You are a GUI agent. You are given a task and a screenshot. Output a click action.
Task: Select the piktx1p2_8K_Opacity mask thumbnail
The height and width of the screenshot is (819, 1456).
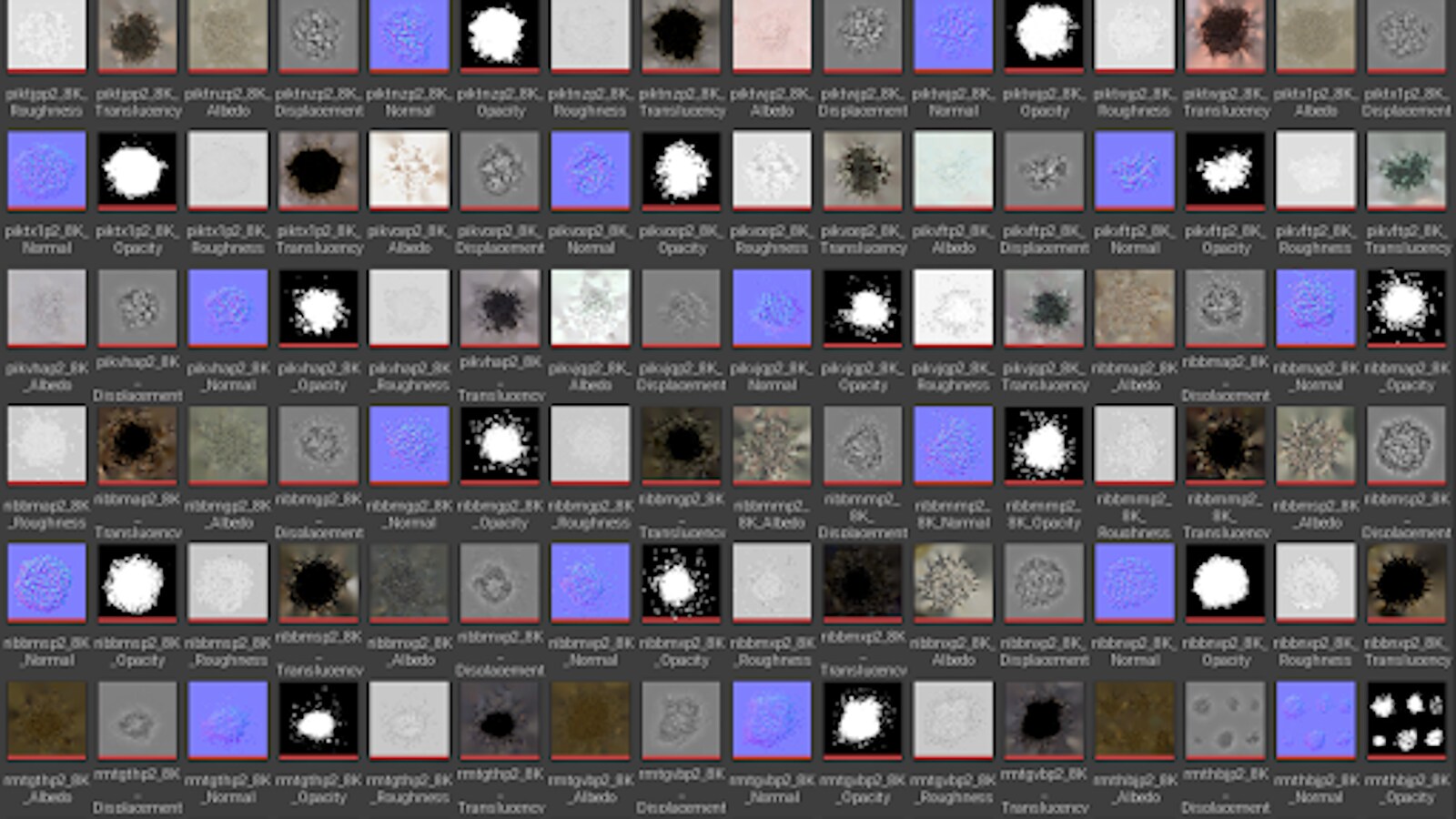coord(136,170)
